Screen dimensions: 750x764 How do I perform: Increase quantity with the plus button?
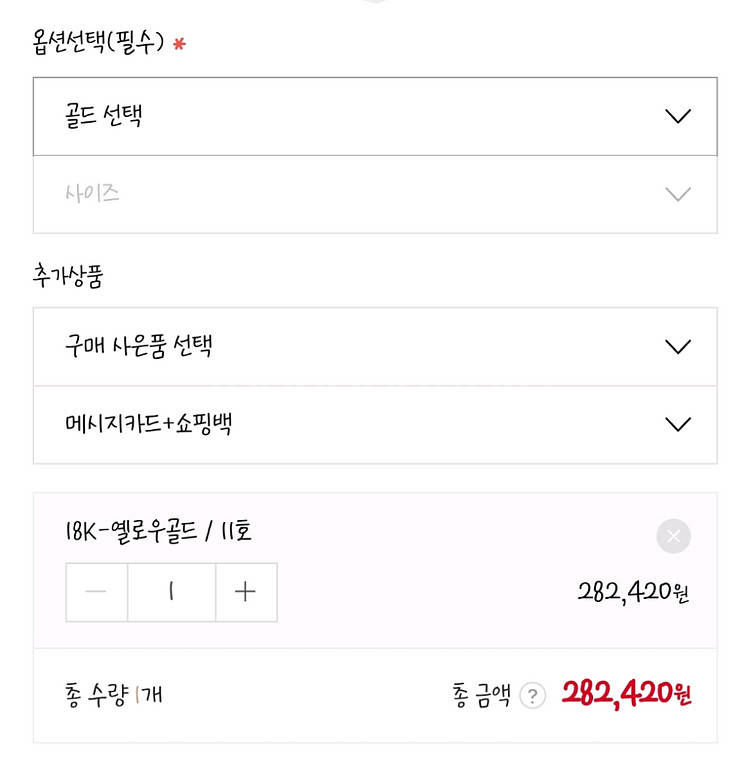pos(246,592)
